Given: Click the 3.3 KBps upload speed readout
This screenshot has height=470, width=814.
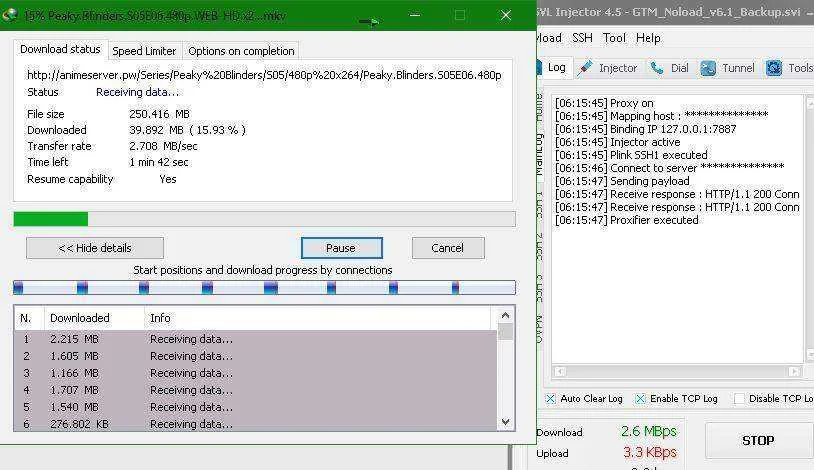Looking at the screenshot, I should (x=650, y=453).
